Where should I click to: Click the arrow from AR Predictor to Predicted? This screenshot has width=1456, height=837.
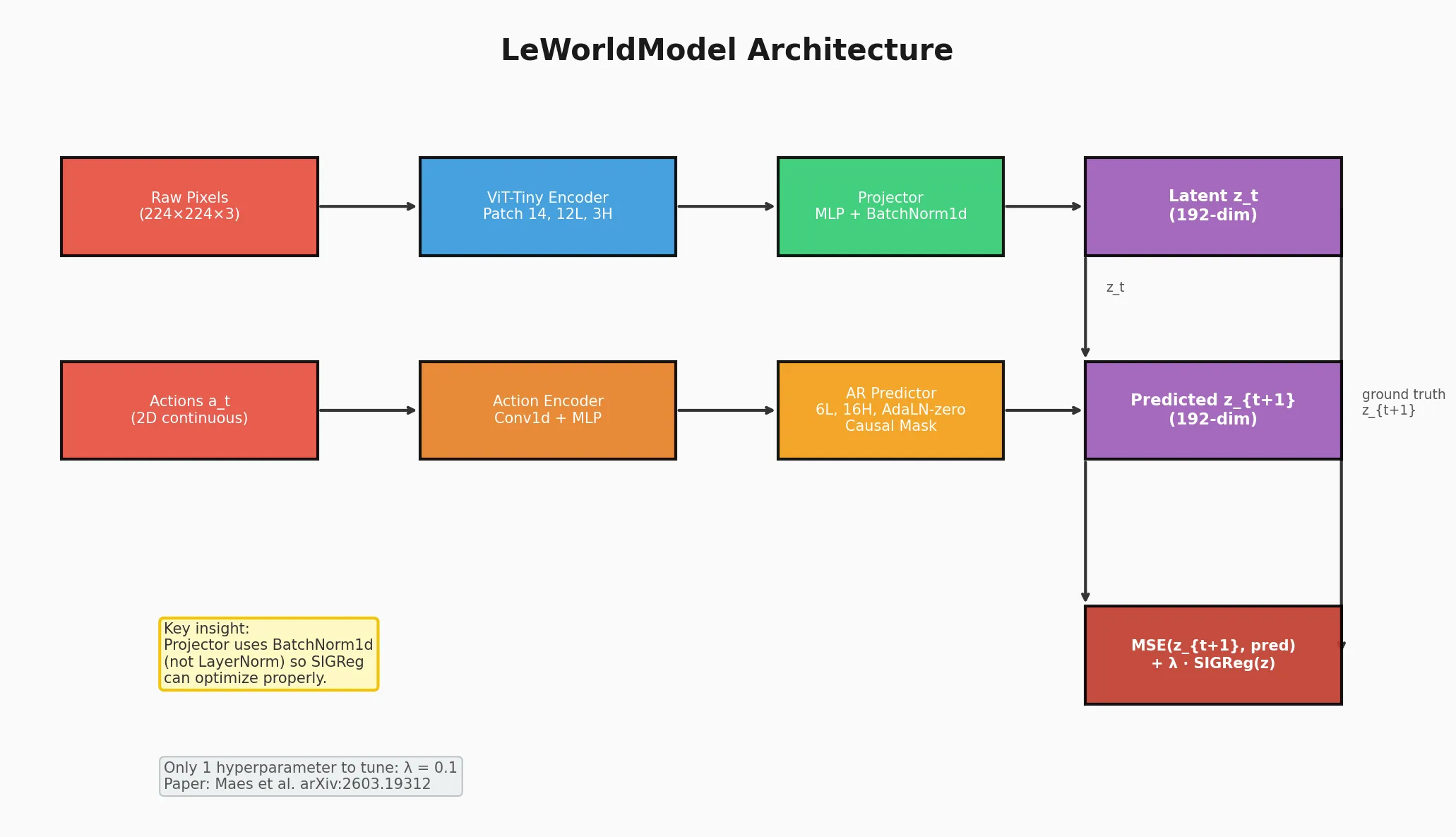click(1044, 410)
